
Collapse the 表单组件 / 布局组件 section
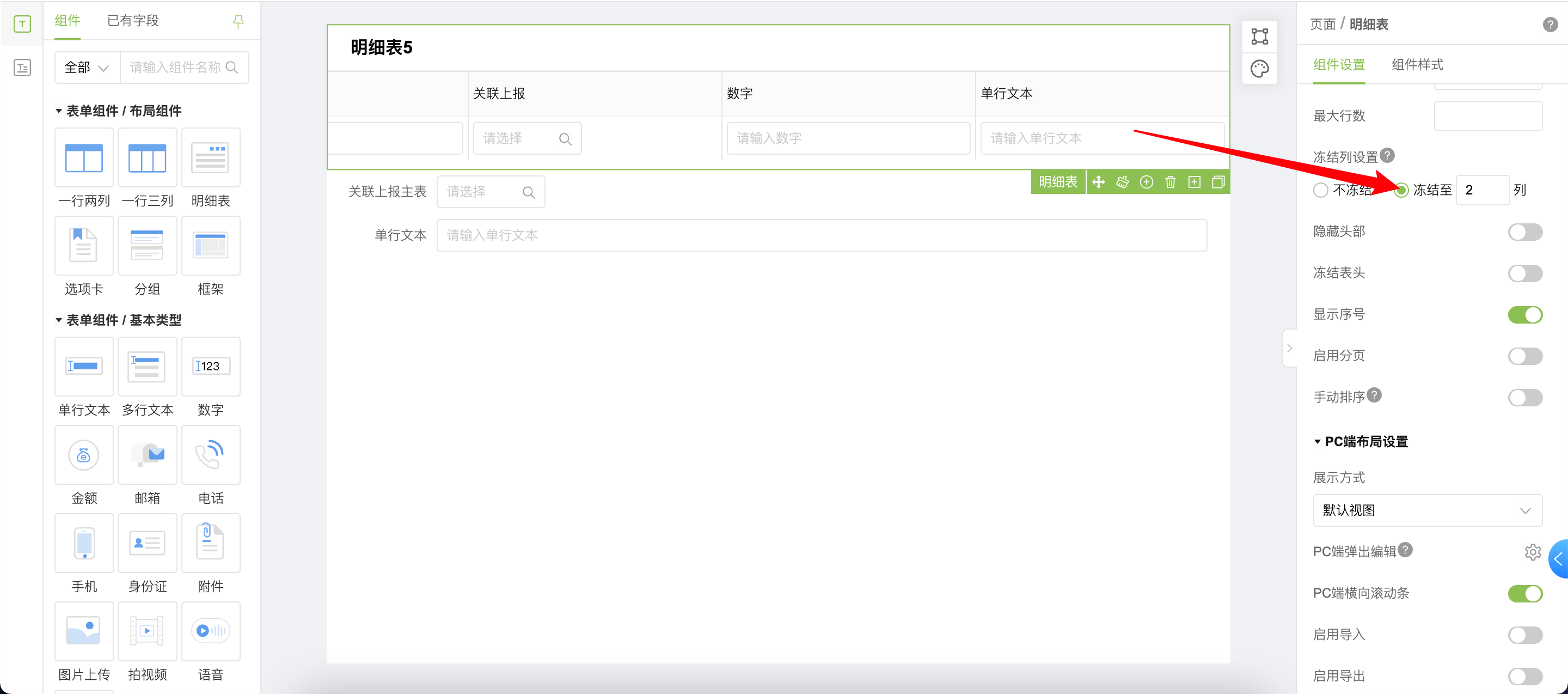[59, 111]
